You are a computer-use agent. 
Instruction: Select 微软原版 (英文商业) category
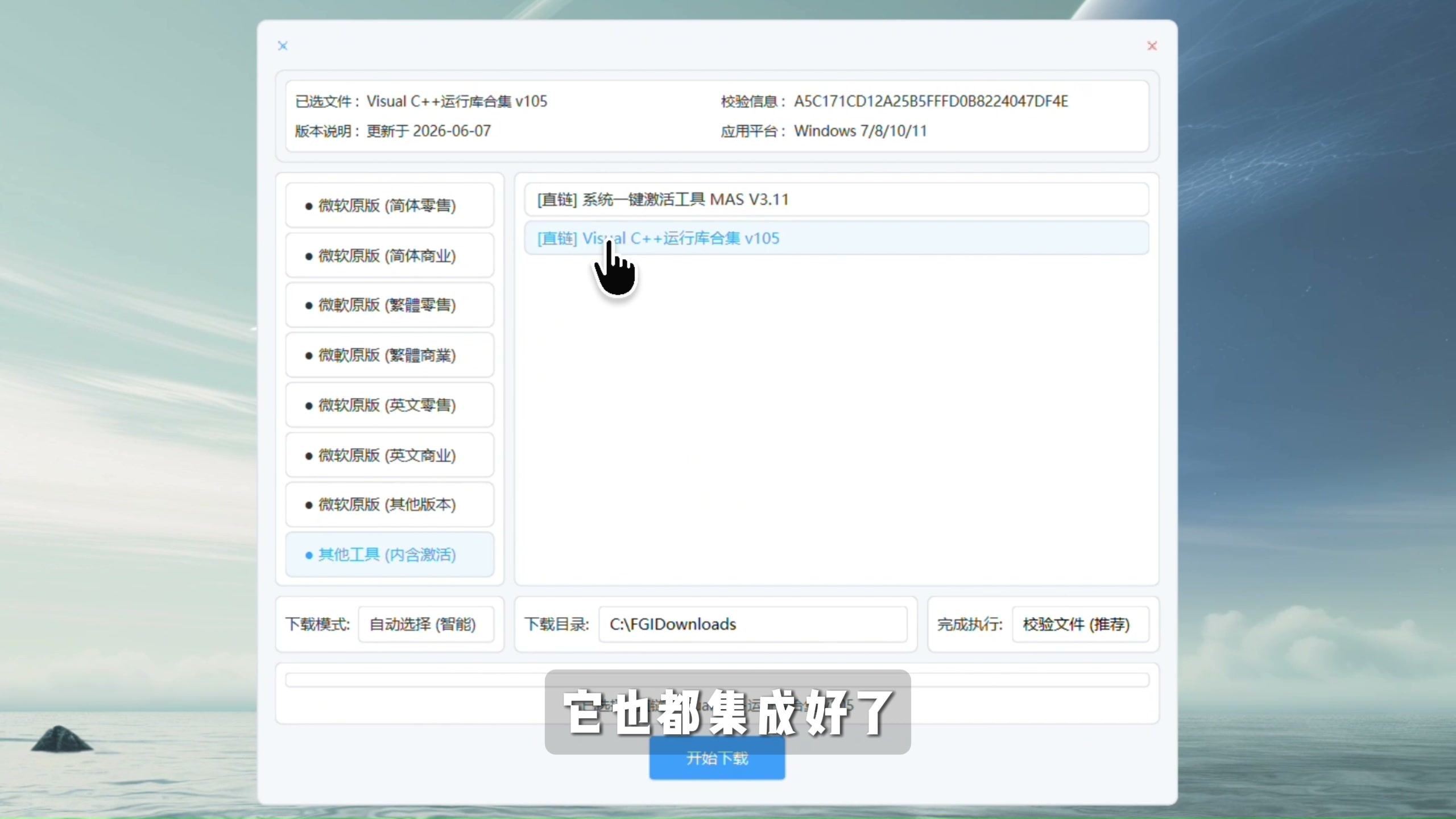(390, 455)
